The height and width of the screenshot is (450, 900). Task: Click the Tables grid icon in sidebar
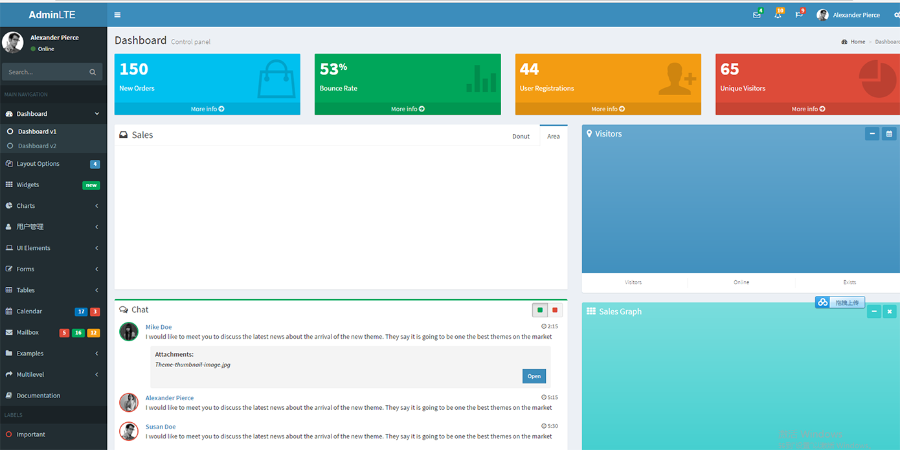coord(9,290)
